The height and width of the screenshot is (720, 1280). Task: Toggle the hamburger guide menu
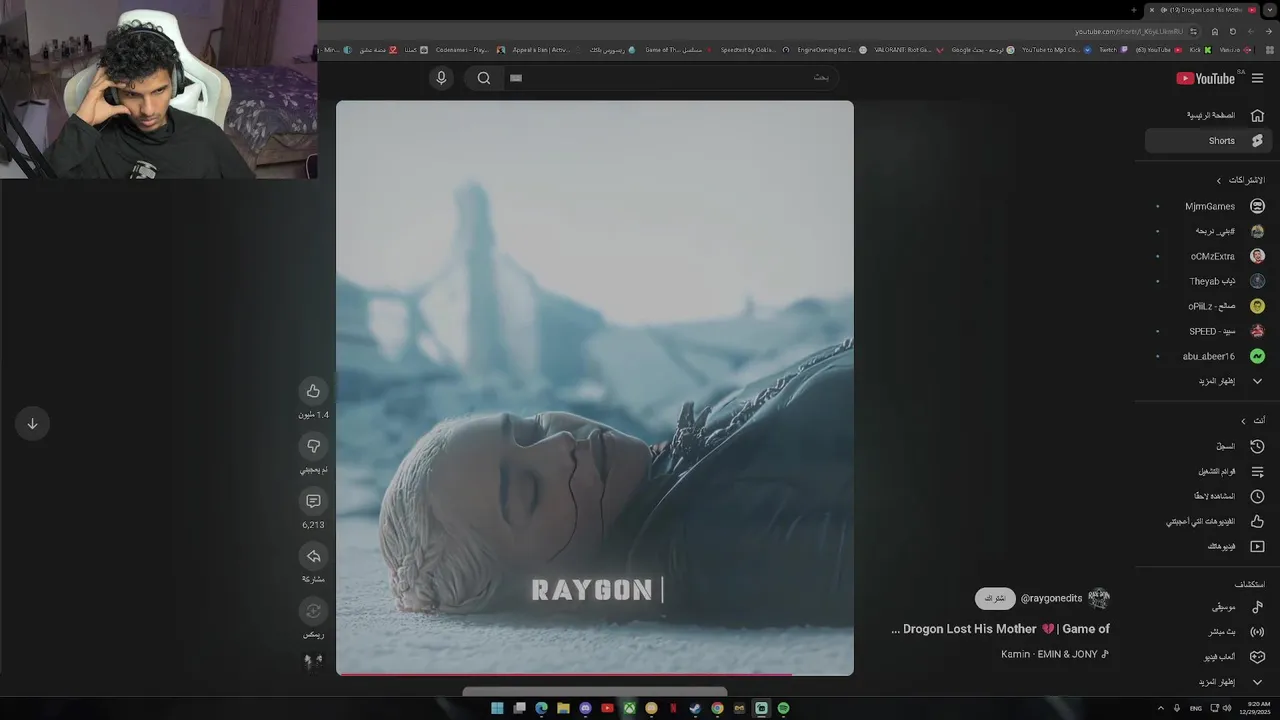pos(1258,78)
